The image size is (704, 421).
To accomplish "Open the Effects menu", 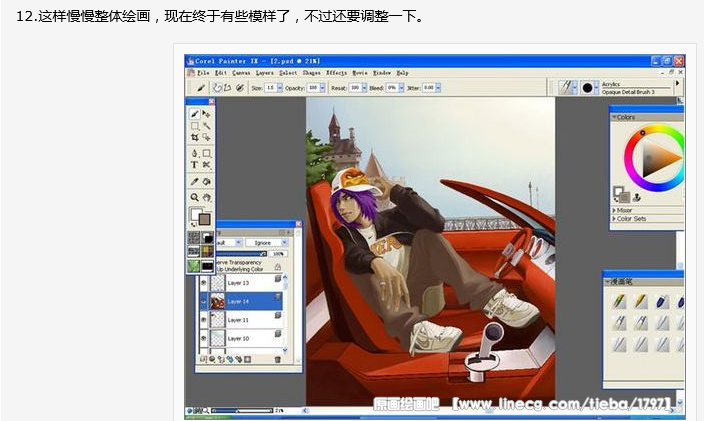I will tap(336, 73).
